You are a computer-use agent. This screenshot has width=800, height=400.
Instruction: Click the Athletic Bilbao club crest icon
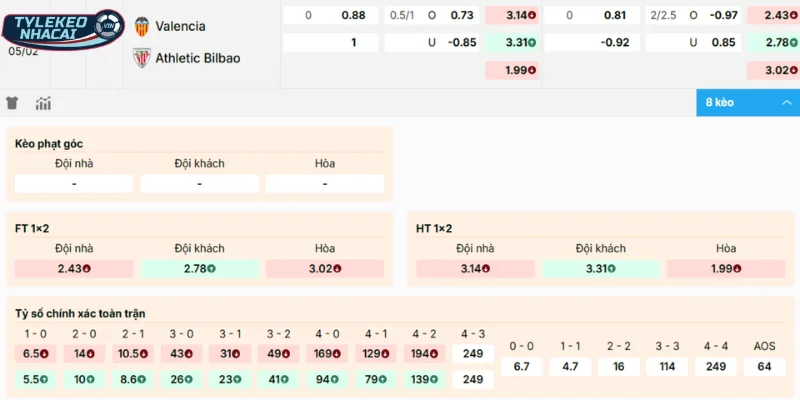142,58
